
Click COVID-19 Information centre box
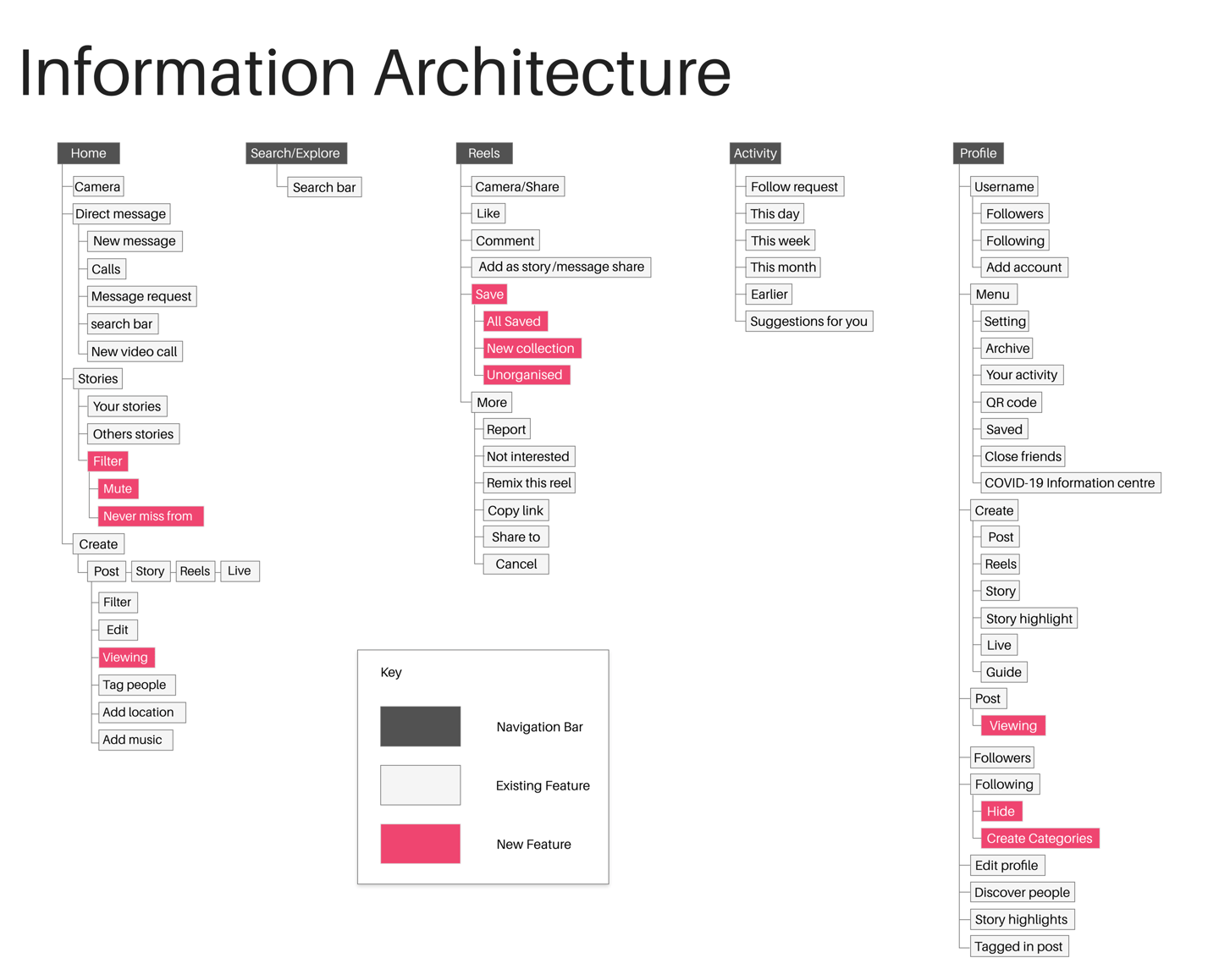(1069, 483)
